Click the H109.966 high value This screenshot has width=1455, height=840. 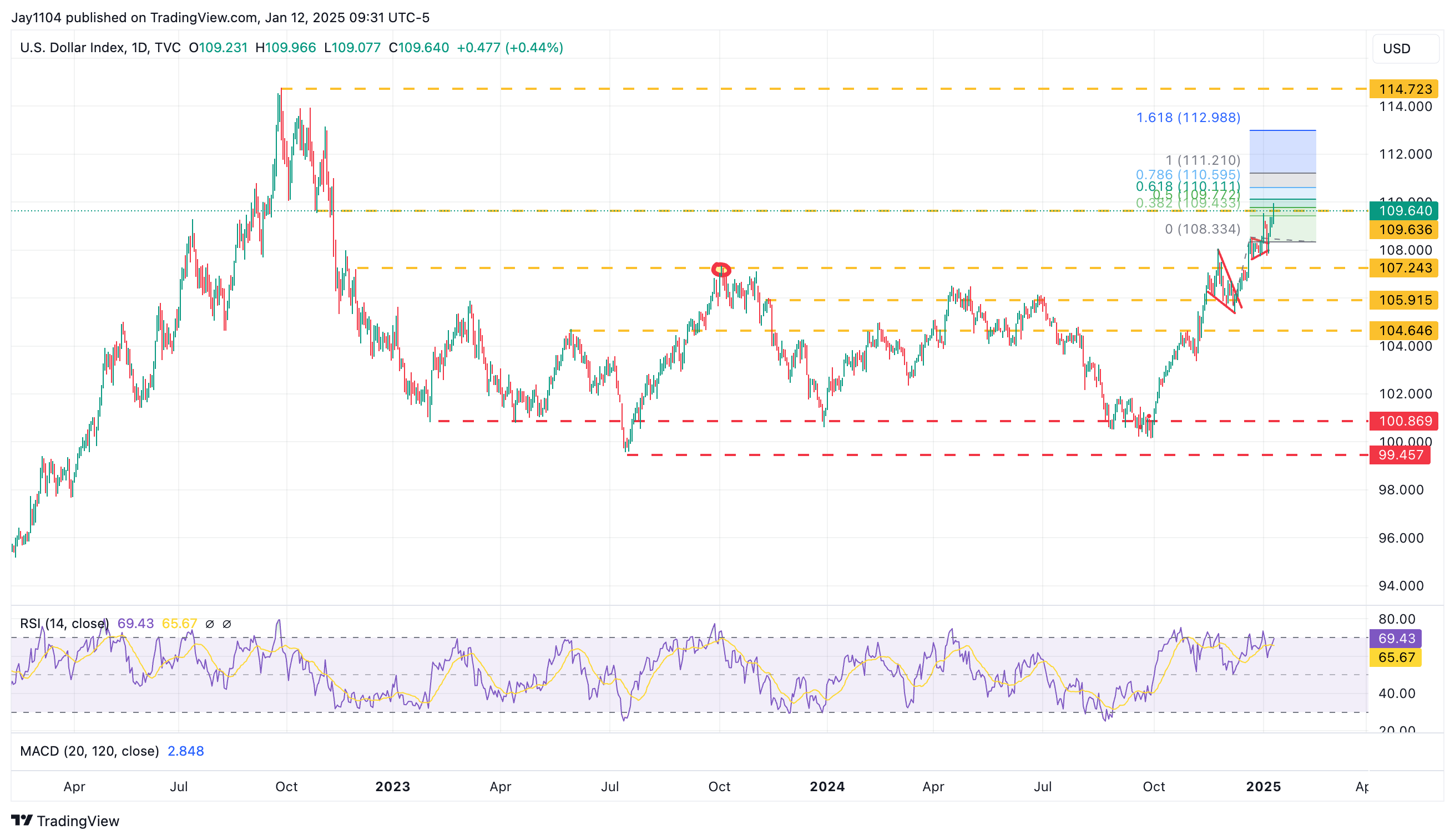click(286, 47)
